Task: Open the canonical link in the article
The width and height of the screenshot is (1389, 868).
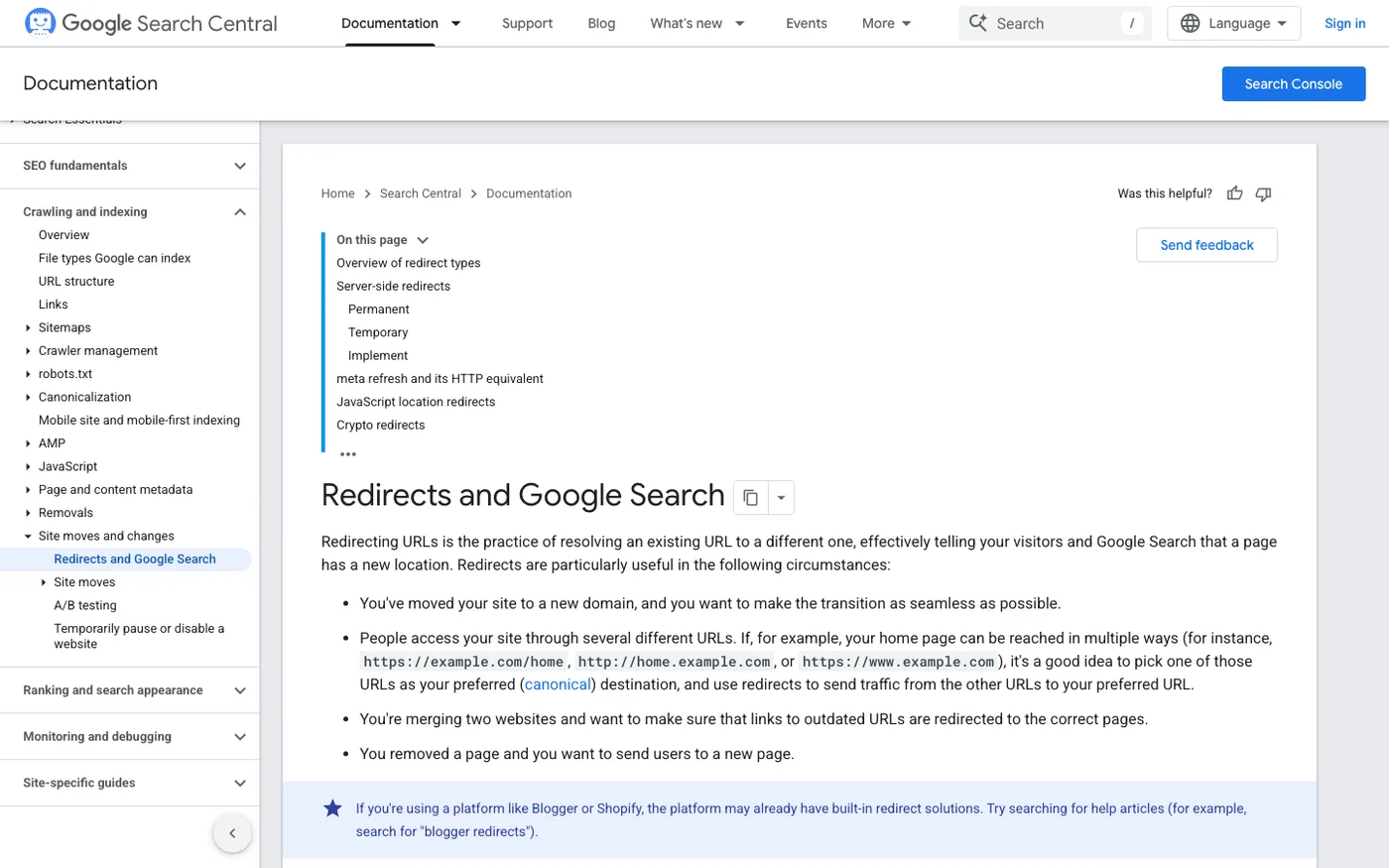Action: [x=558, y=684]
